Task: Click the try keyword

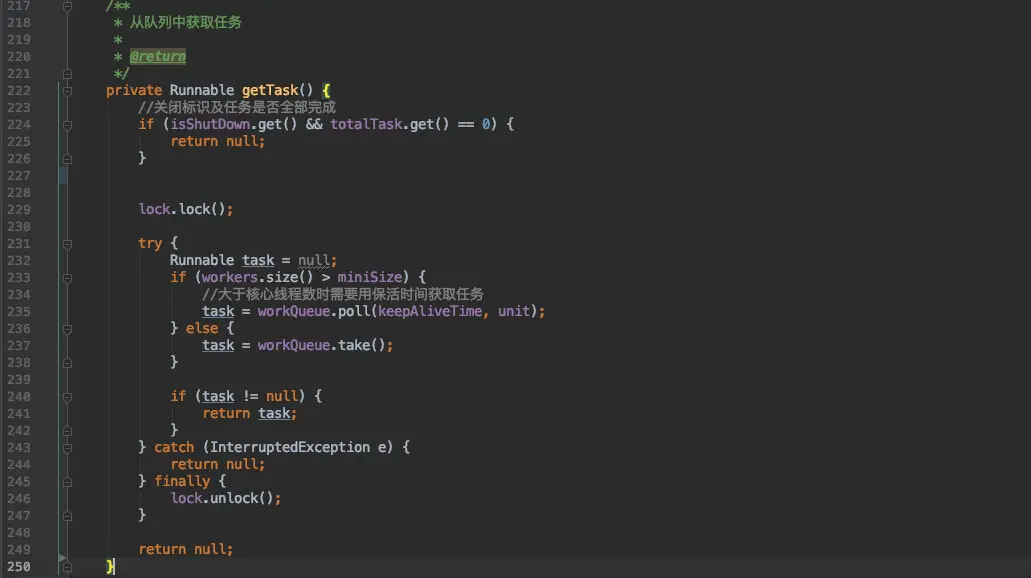Action: click(150, 243)
